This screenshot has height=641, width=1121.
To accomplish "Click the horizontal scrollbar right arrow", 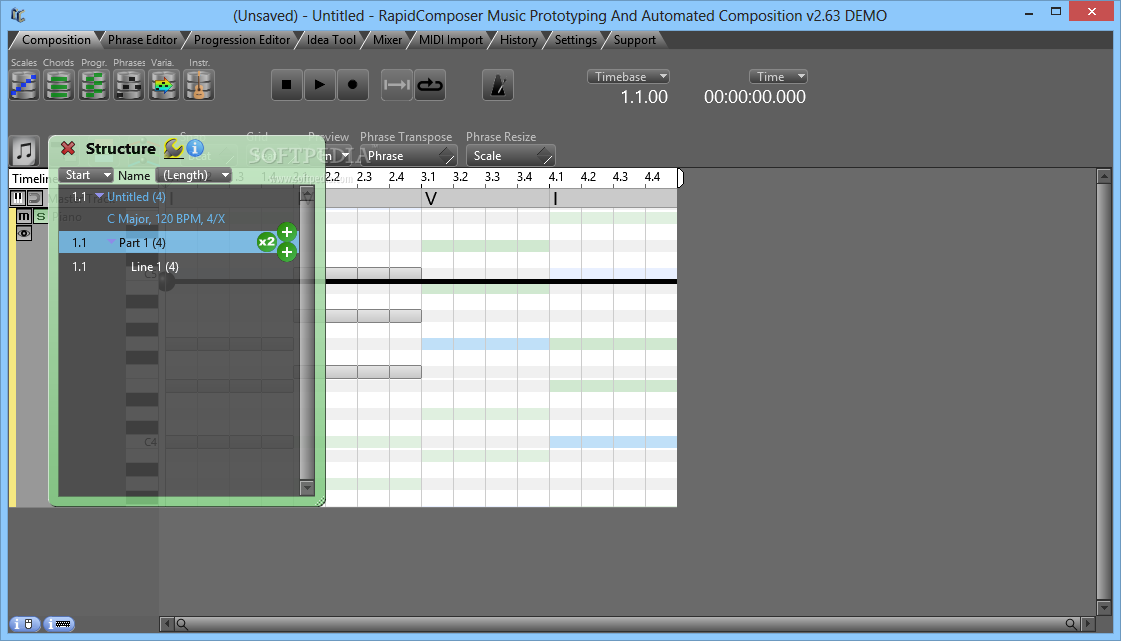I will click(x=1087, y=624).
